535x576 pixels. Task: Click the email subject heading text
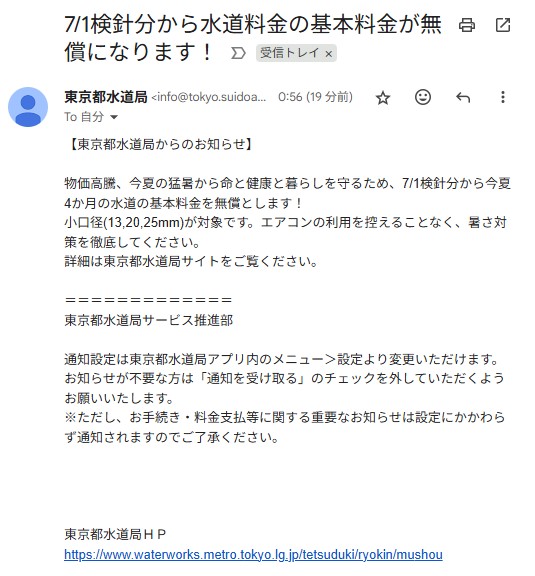coord(253,38)
